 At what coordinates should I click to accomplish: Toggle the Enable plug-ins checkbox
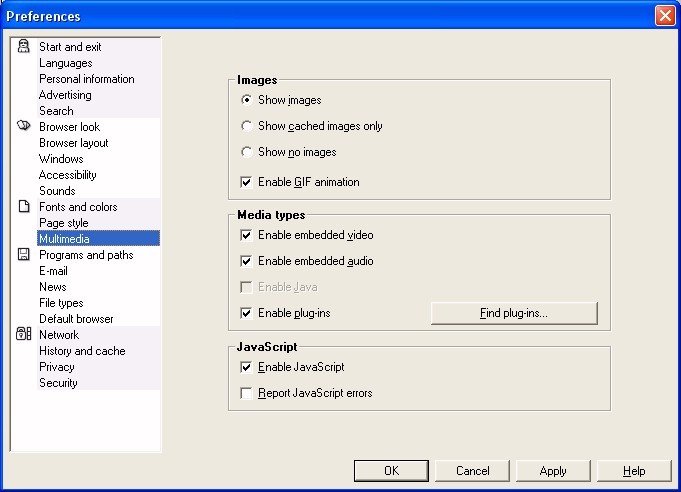tap(246, 313)
